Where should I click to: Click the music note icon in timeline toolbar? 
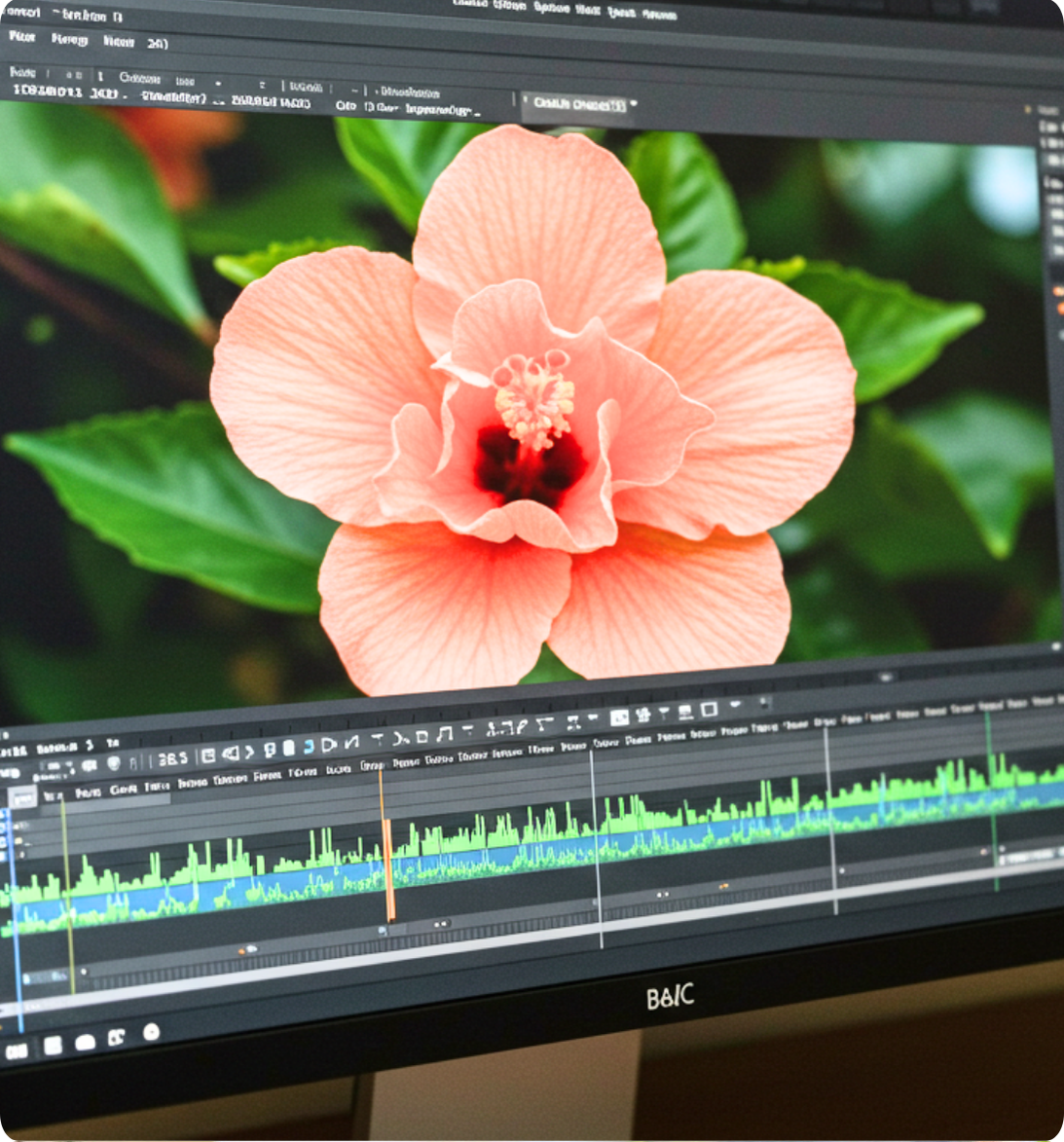click(x=445, y=733)
